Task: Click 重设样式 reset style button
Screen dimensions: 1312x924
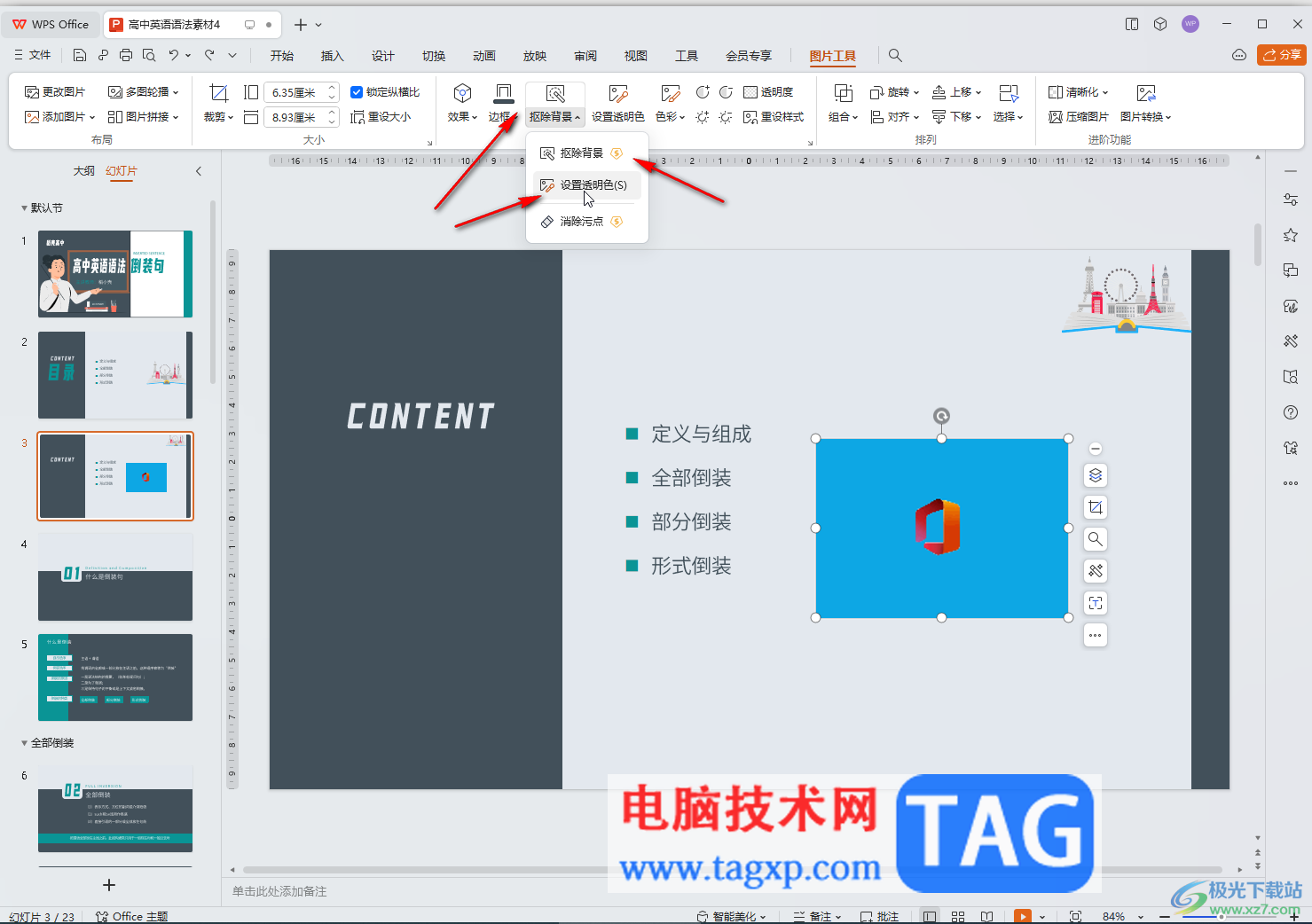Action: pyautogui.click(x=774, y=117)
